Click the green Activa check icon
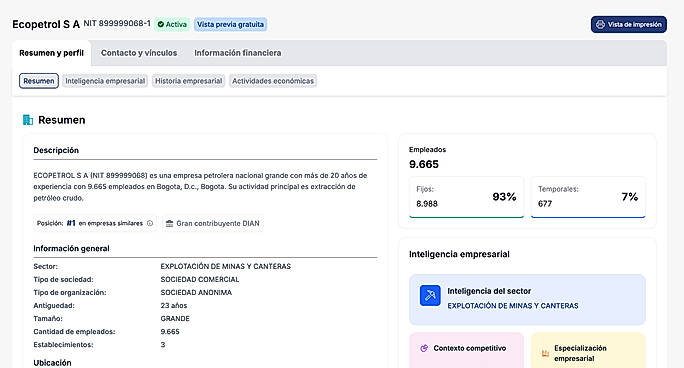 coord(161,24)
